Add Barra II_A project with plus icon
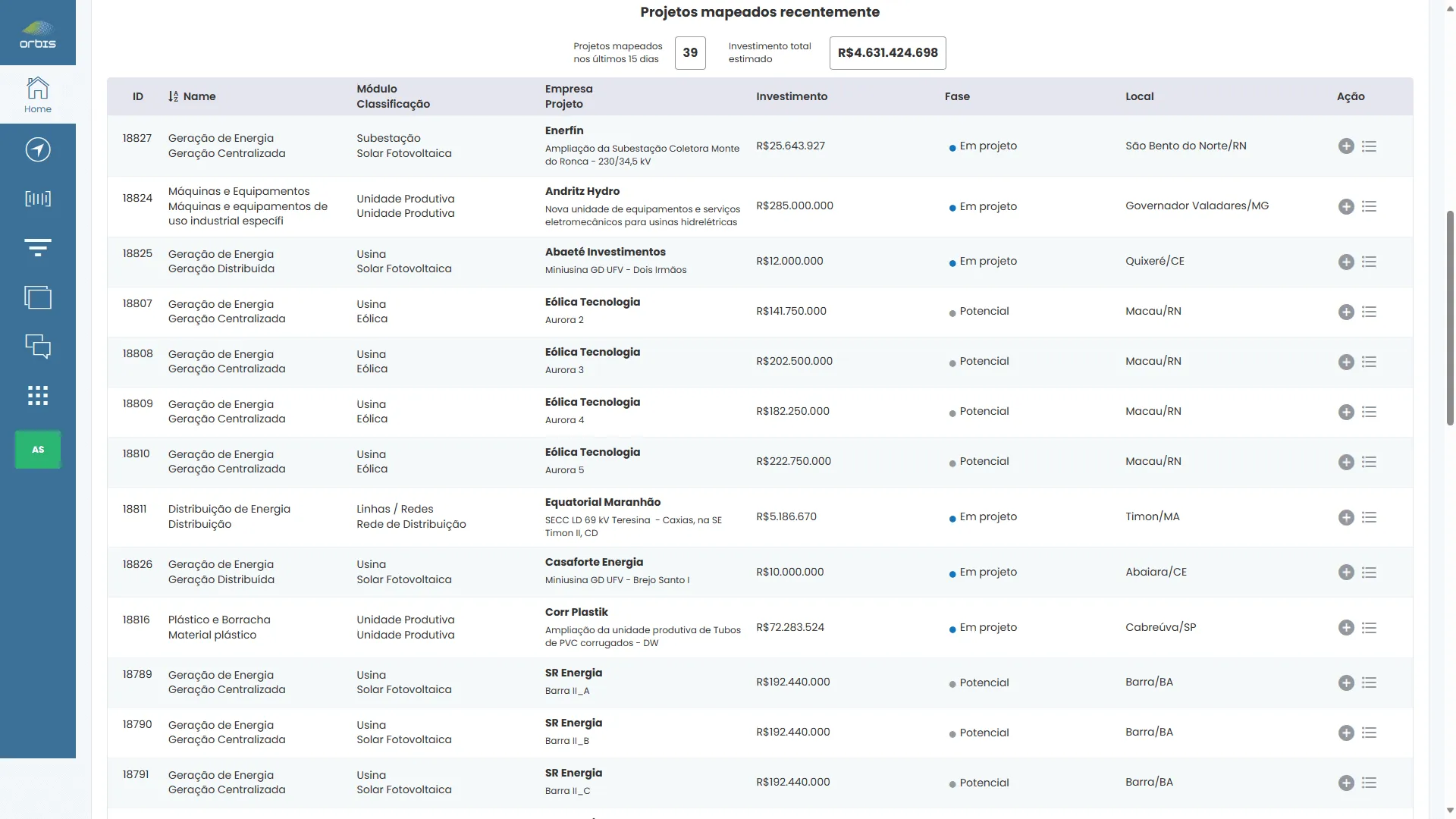 pos(1346,682)
